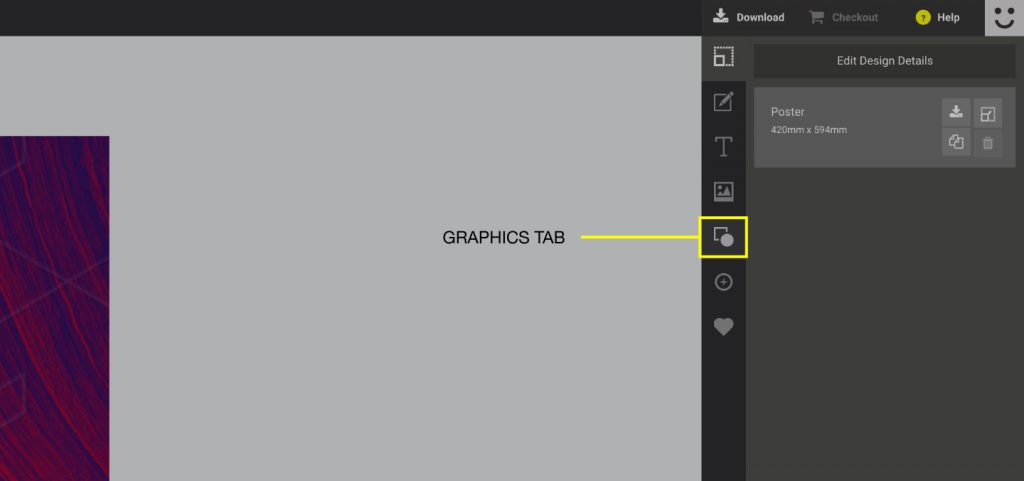Screen dimensions: 1024x481
Task: Duplicate the Poster design page
Action: [x=955, y=143]
